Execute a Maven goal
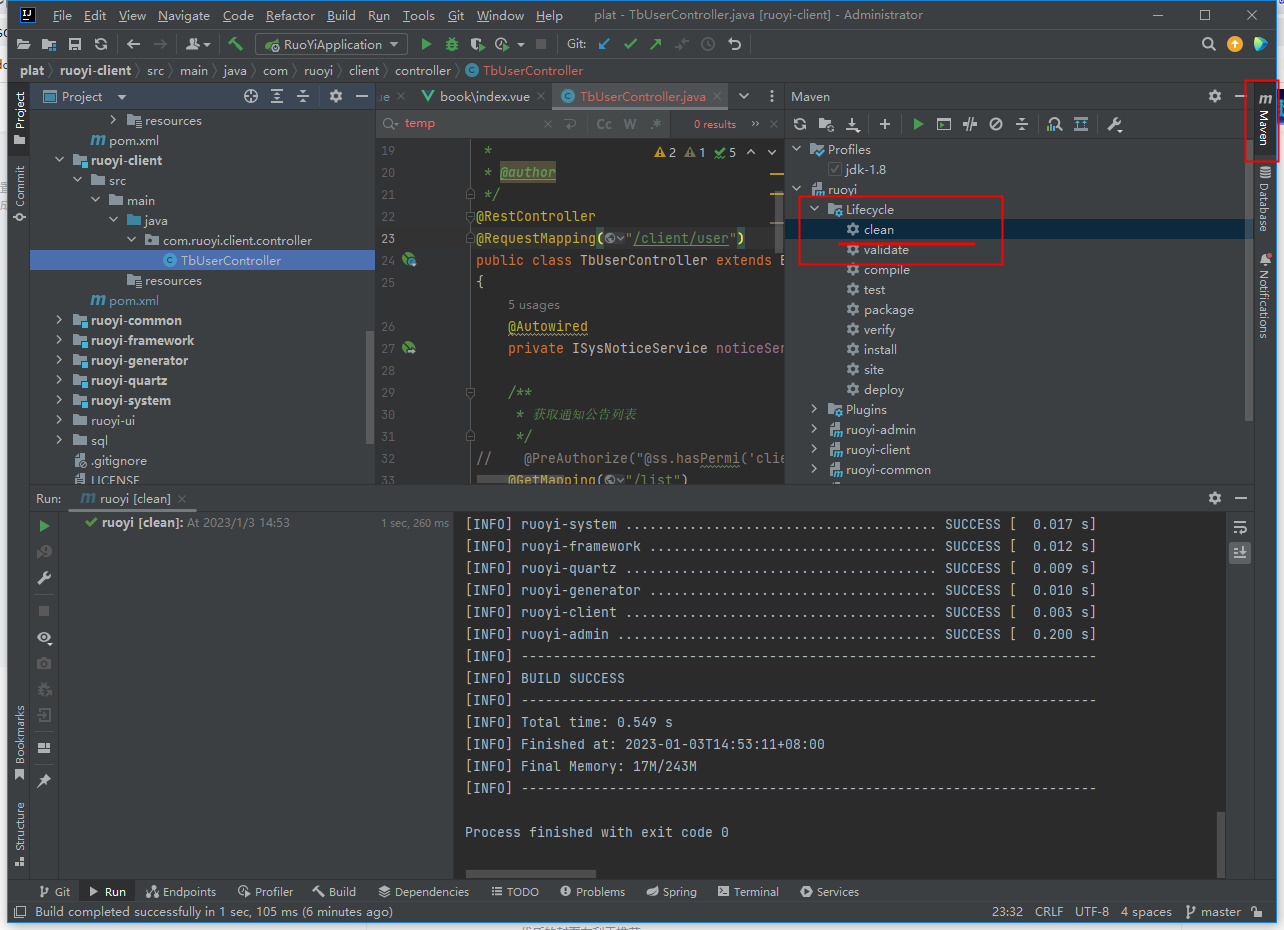1284x930 pixels. click(943, 124)
